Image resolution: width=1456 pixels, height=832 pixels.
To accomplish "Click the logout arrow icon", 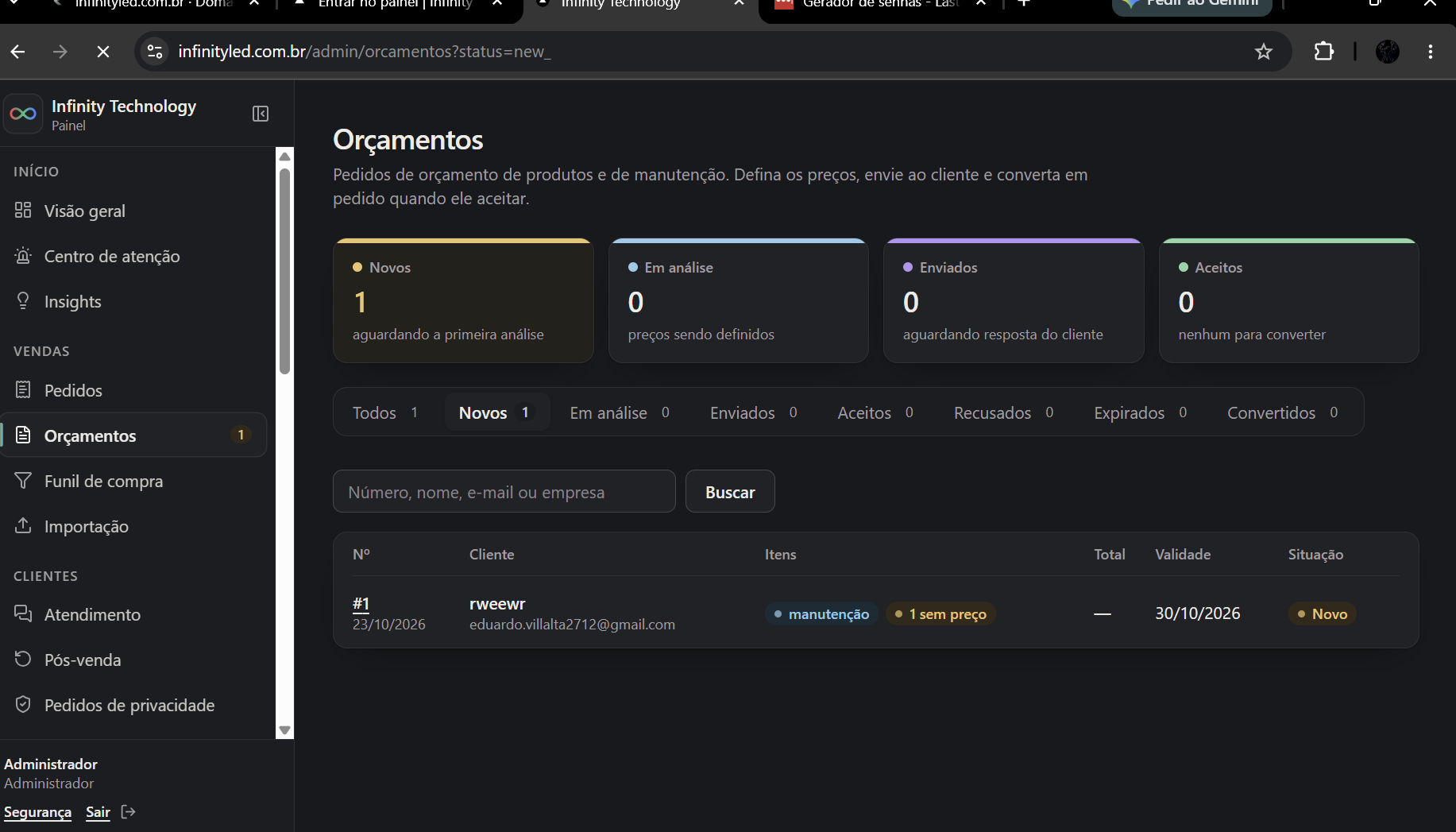I will pyautogui.click(x=129, y=811).
